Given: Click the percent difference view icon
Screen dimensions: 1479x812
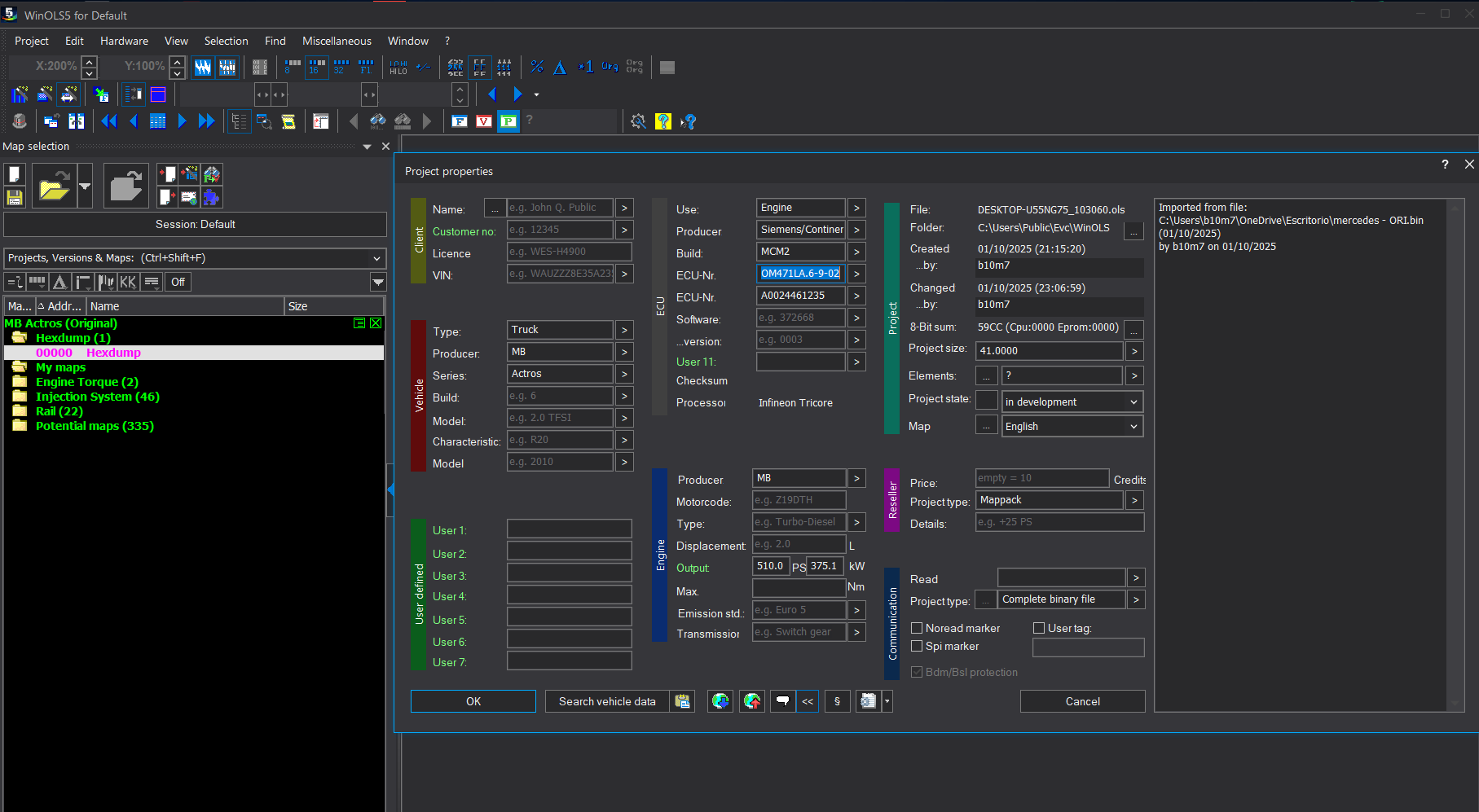Looking at the screenshot, I should tap(537, 67).
